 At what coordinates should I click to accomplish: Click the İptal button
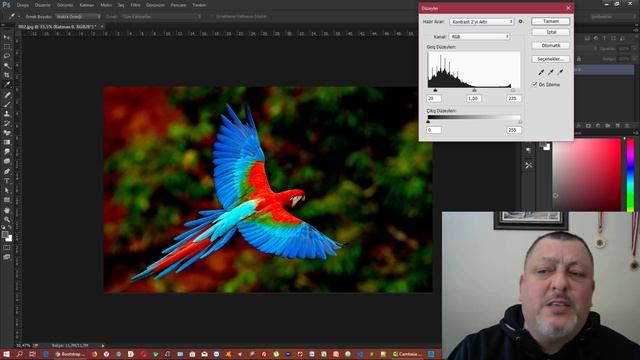tap(551, 32)
